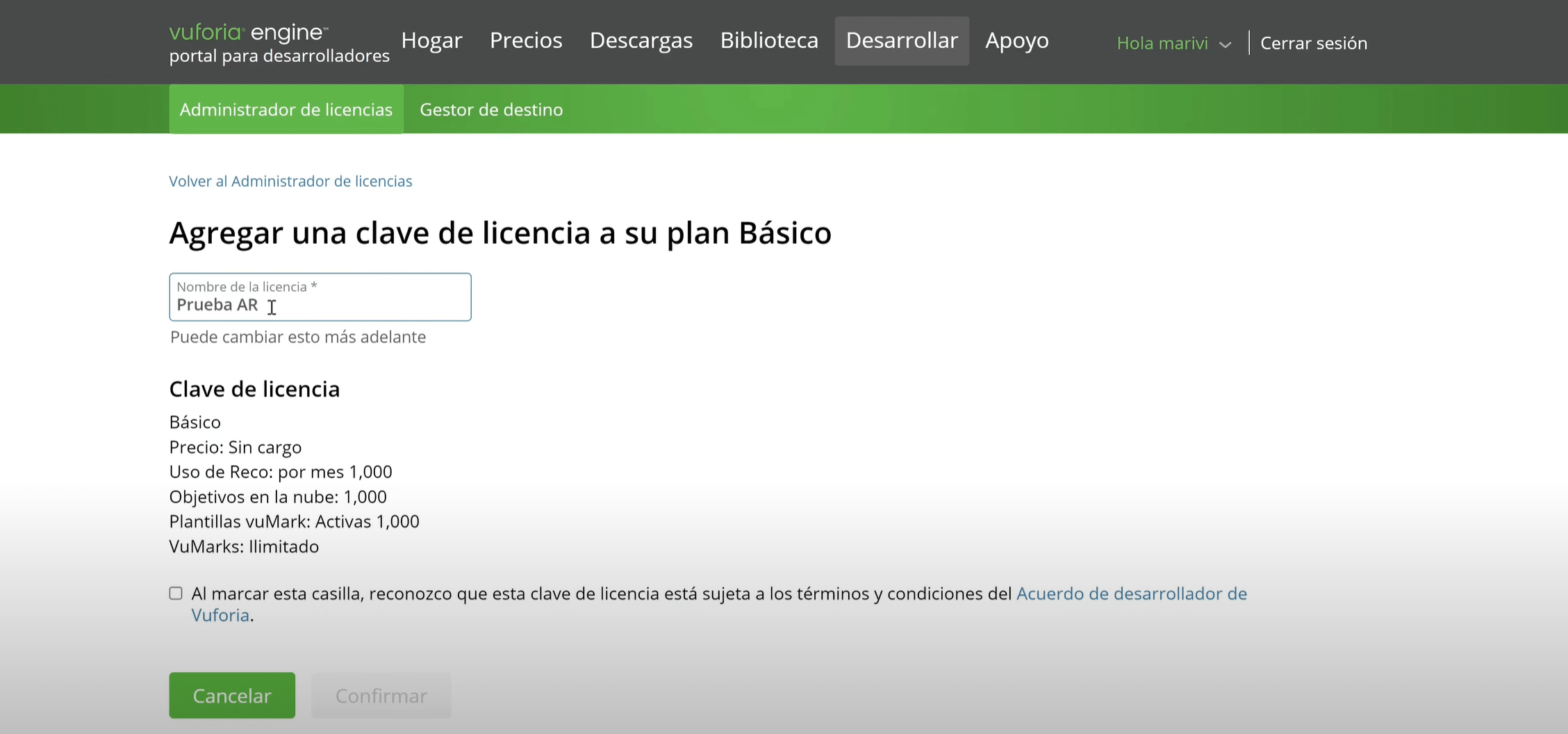
Task: Click the 'Clave de licencia' heading
Action: pos(254,389)
